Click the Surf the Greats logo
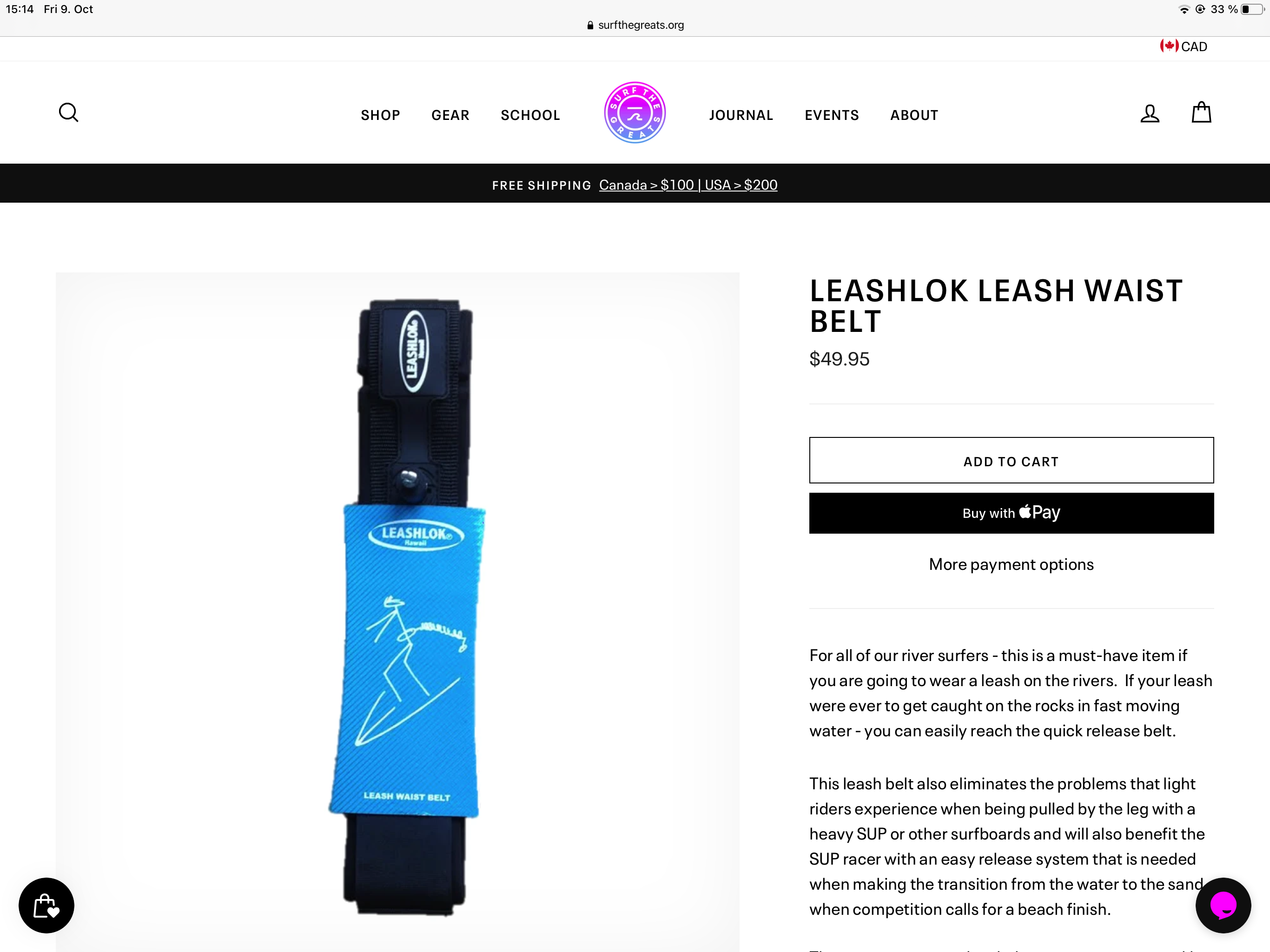The height and width of the screenshot is (952, 1270). click(635, 112)
